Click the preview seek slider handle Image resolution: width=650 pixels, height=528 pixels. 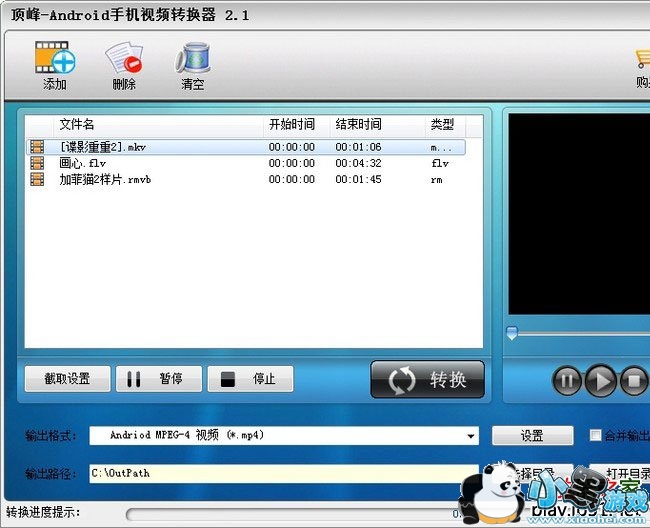coord(512,333)
